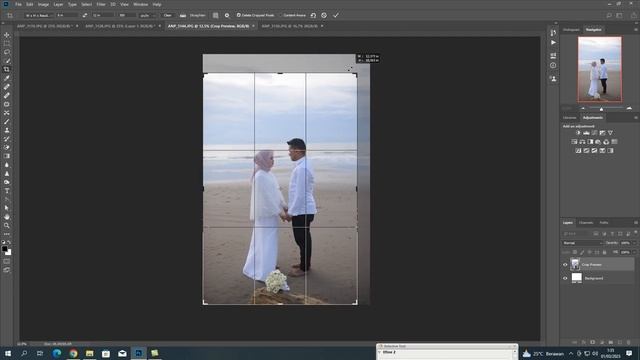Screen dimensions: 640x360
Task: Toggle Delete Cropped Pixels checkbox
Action: pos(239,15)
